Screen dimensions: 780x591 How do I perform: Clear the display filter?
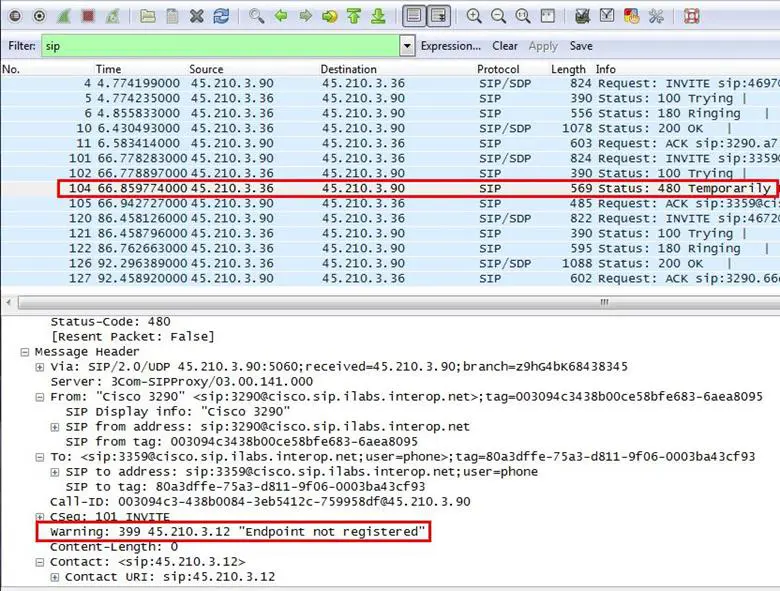coord(505,46)
